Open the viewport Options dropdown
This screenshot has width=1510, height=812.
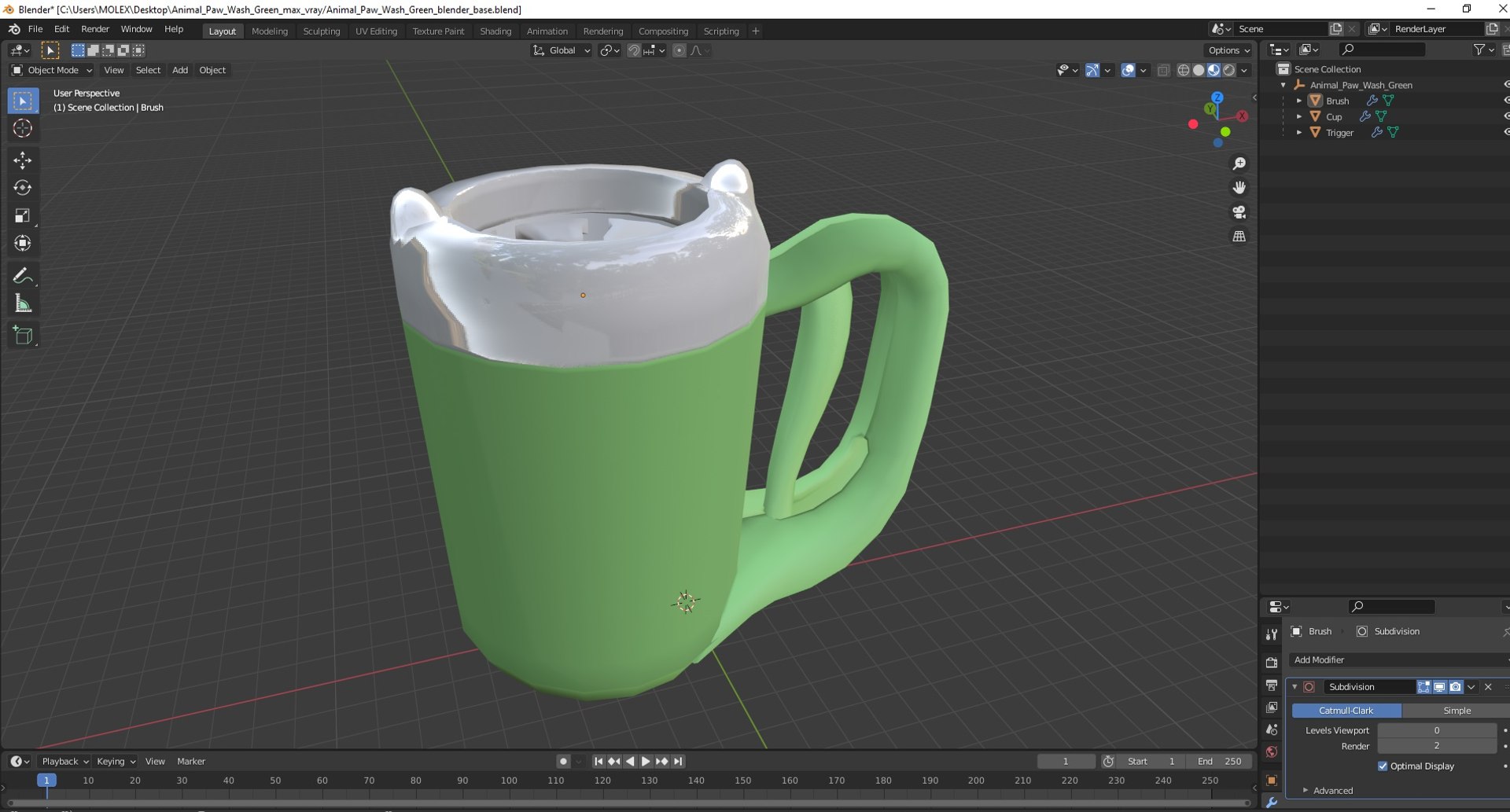coord(1228,50)
